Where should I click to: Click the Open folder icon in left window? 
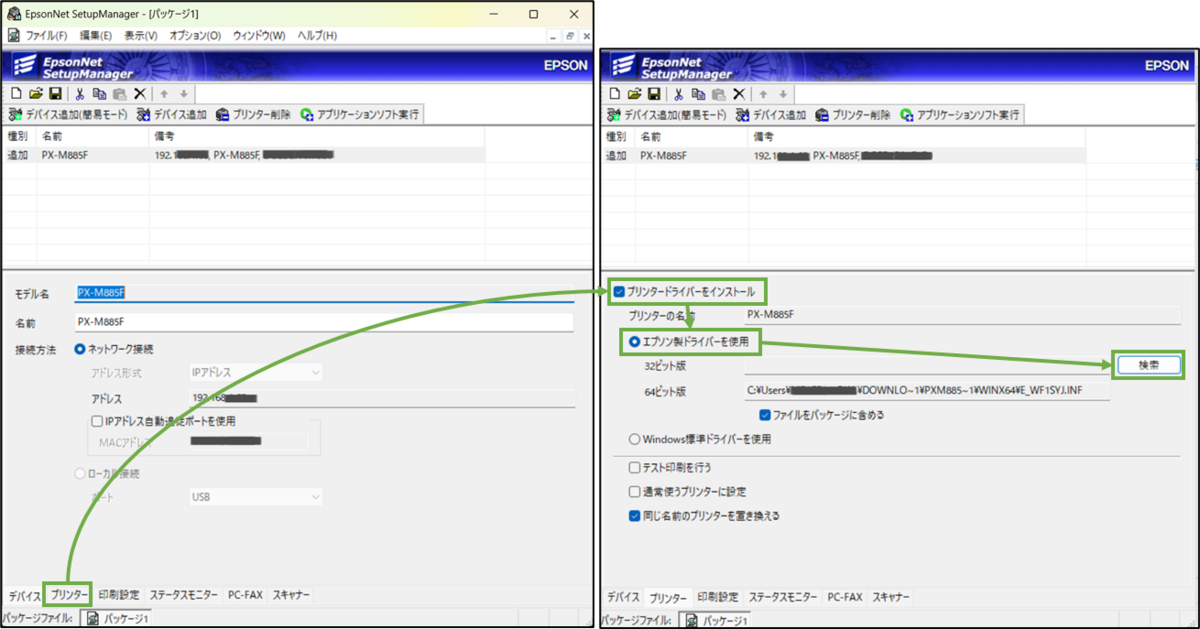pos(34,93)
